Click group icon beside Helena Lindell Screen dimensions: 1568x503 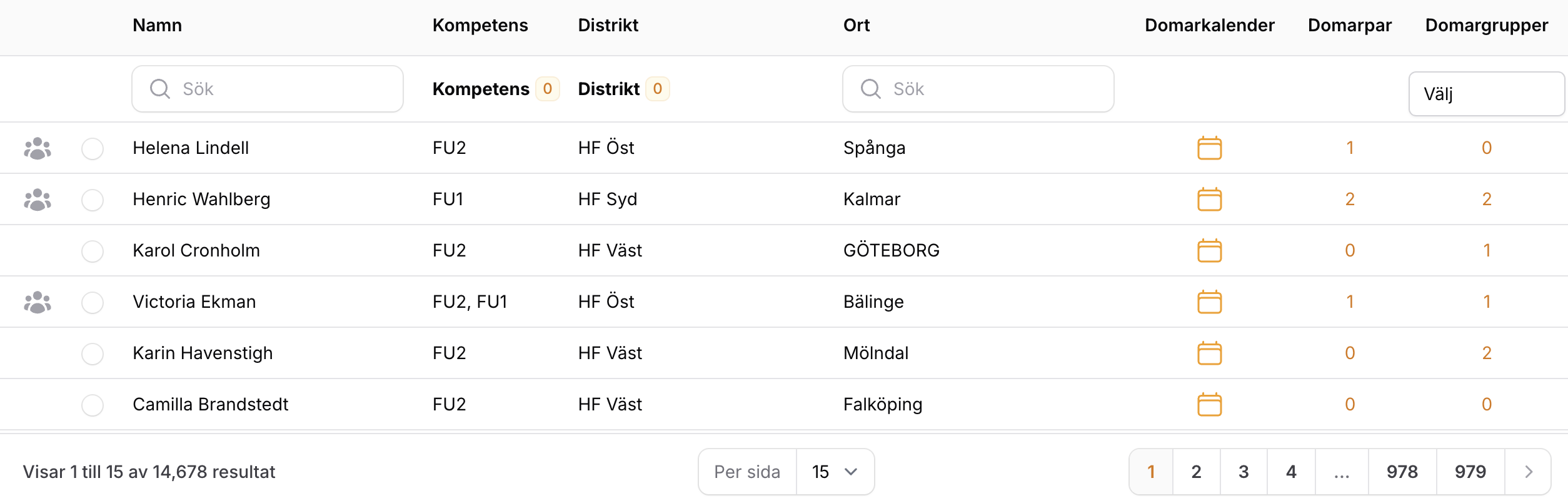tap(38, 148)
